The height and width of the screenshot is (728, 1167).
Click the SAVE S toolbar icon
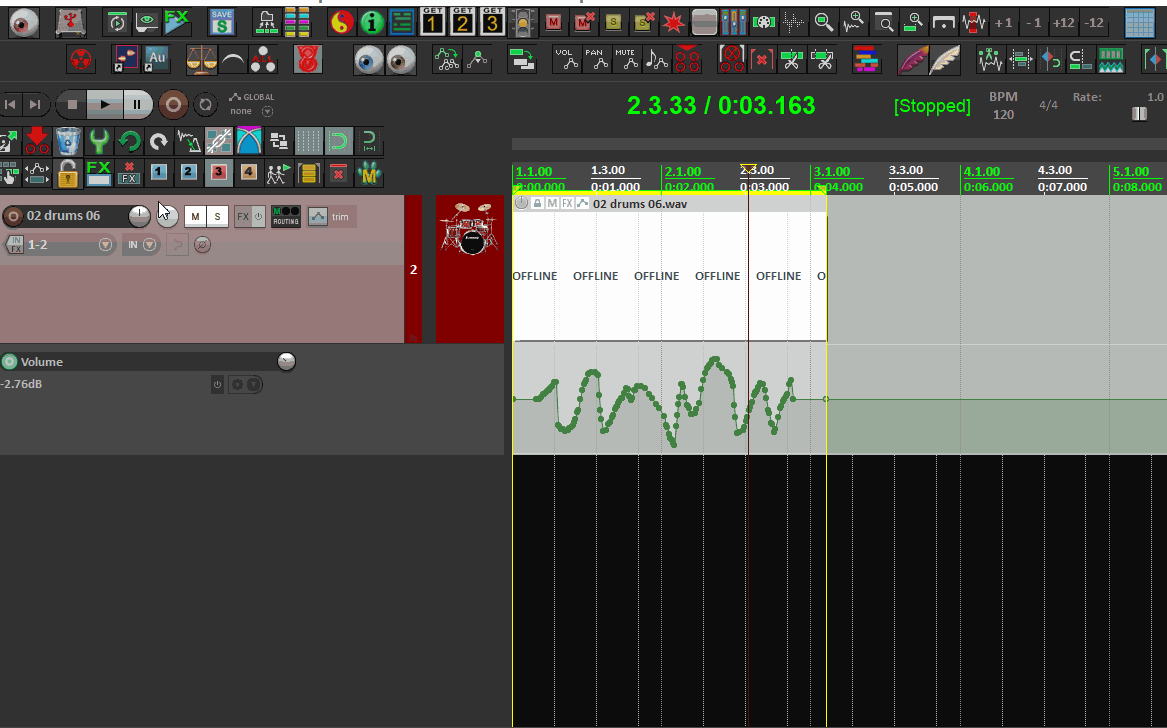(221, 23)
